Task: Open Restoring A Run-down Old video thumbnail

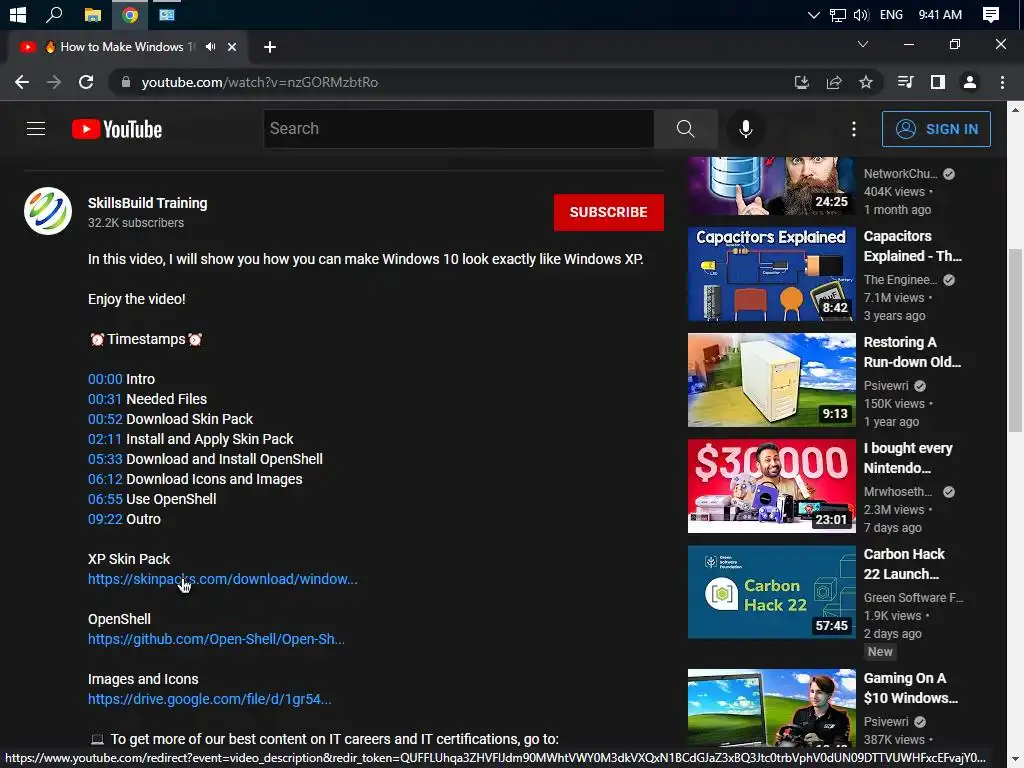Action: [771, 380]
